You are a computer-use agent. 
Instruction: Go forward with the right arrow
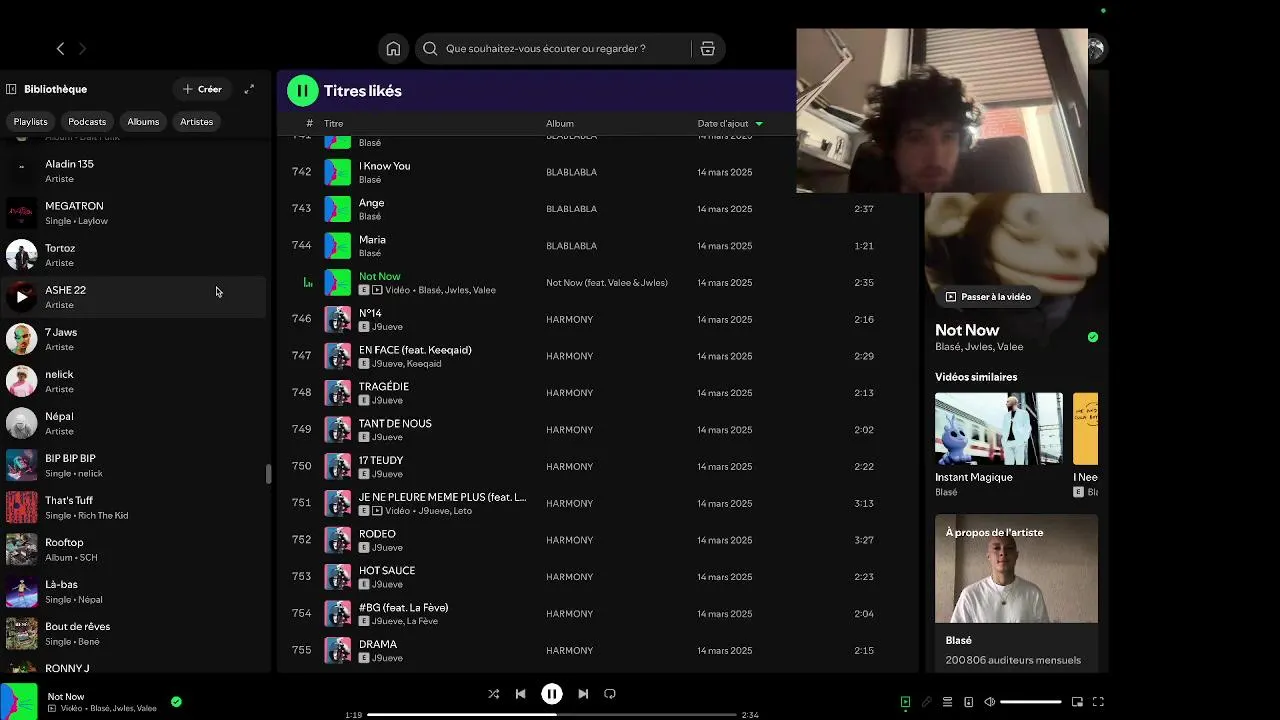pyautogui.click(x=83, y=48)
